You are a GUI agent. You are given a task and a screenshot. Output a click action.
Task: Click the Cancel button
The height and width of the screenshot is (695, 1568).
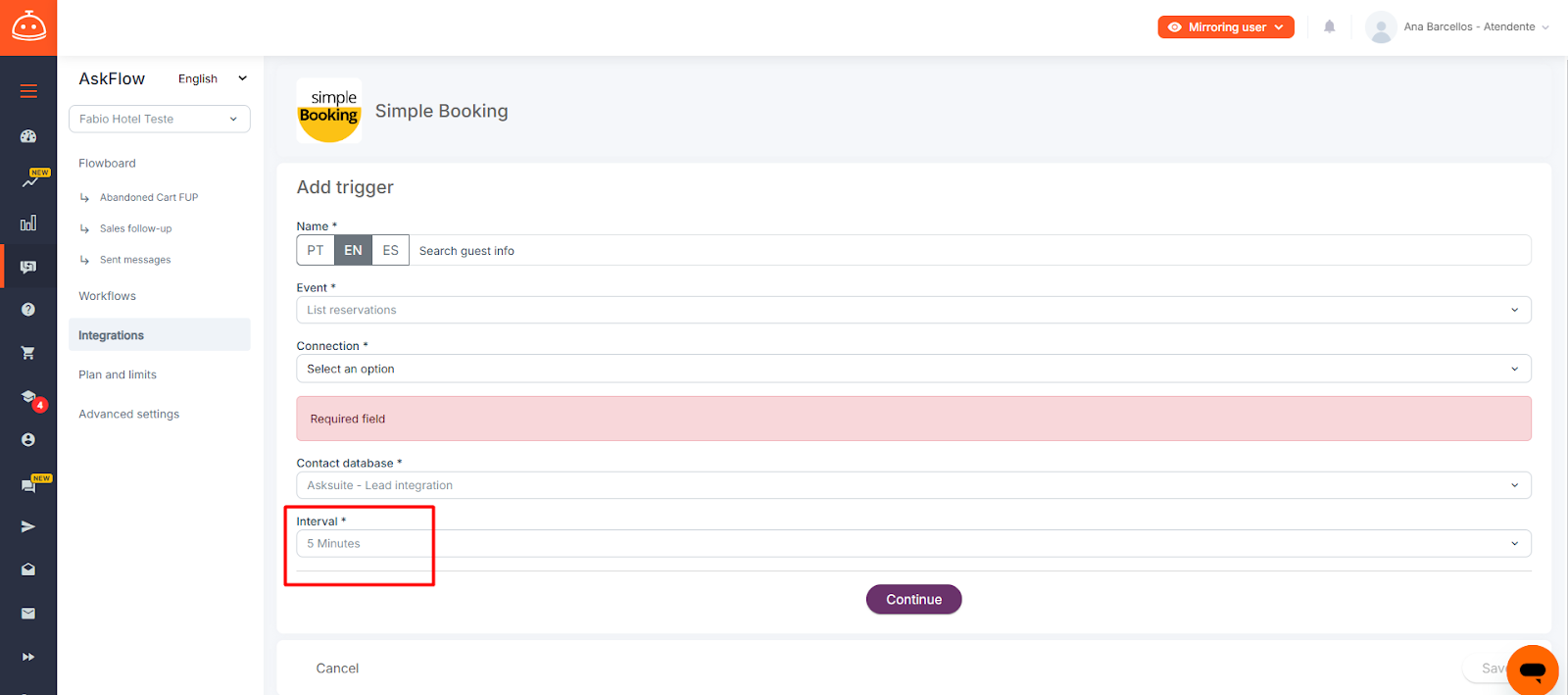tap(337, 669)
